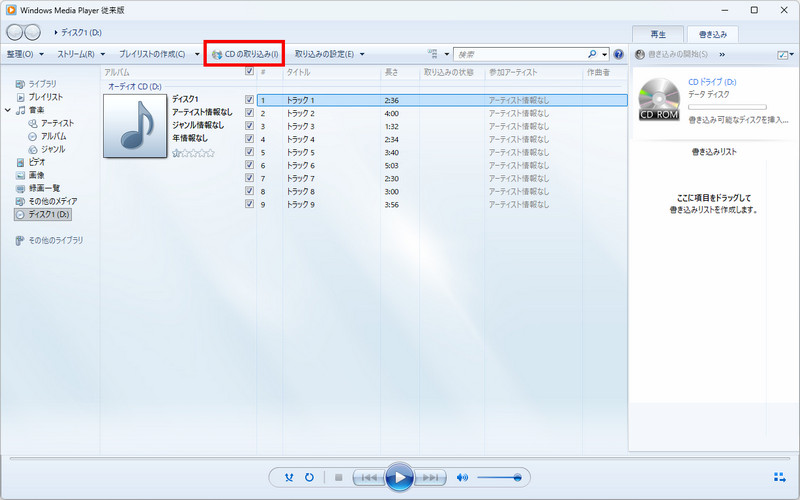Viewport: 800px width, 500px height.
Task: Collapse the 音楽 tree node
Action: point(8,110)
